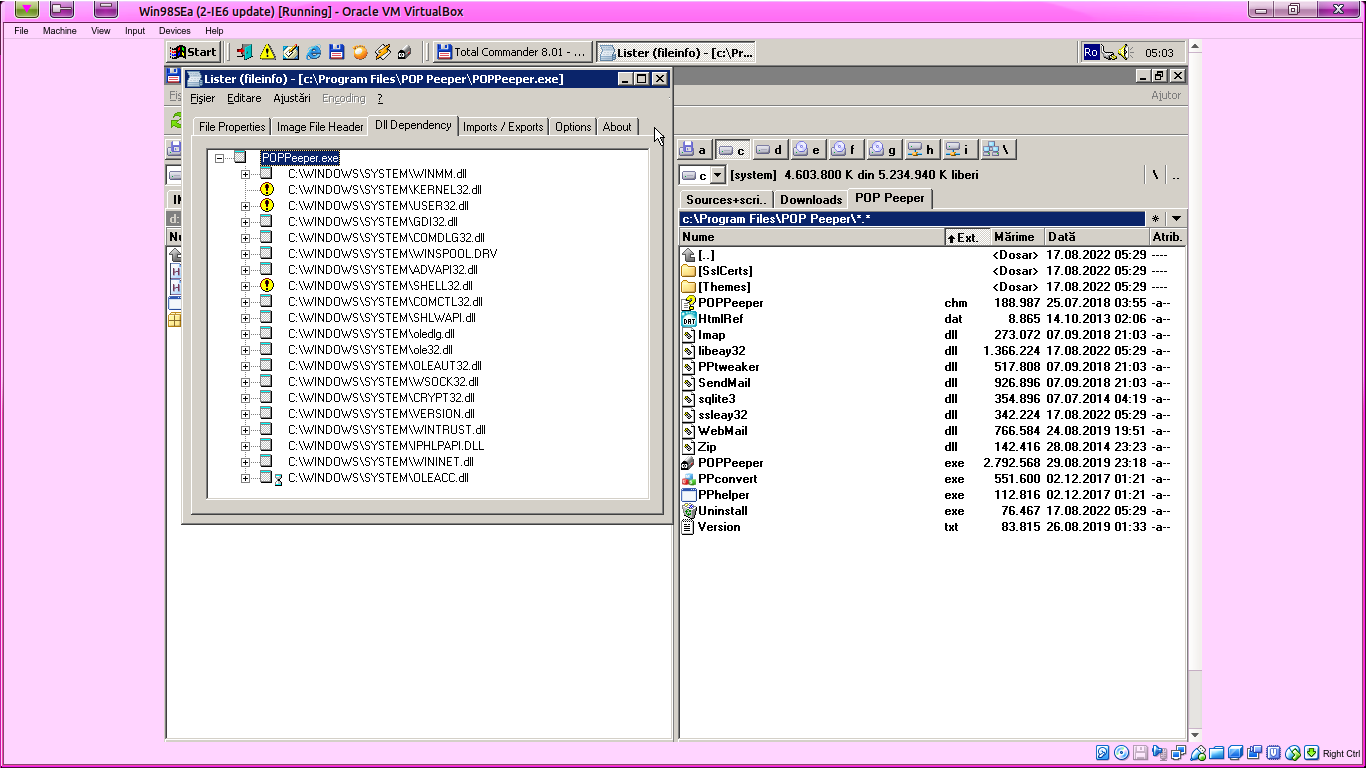
Task: Go to root directory backslash button
Action: 1155,175
